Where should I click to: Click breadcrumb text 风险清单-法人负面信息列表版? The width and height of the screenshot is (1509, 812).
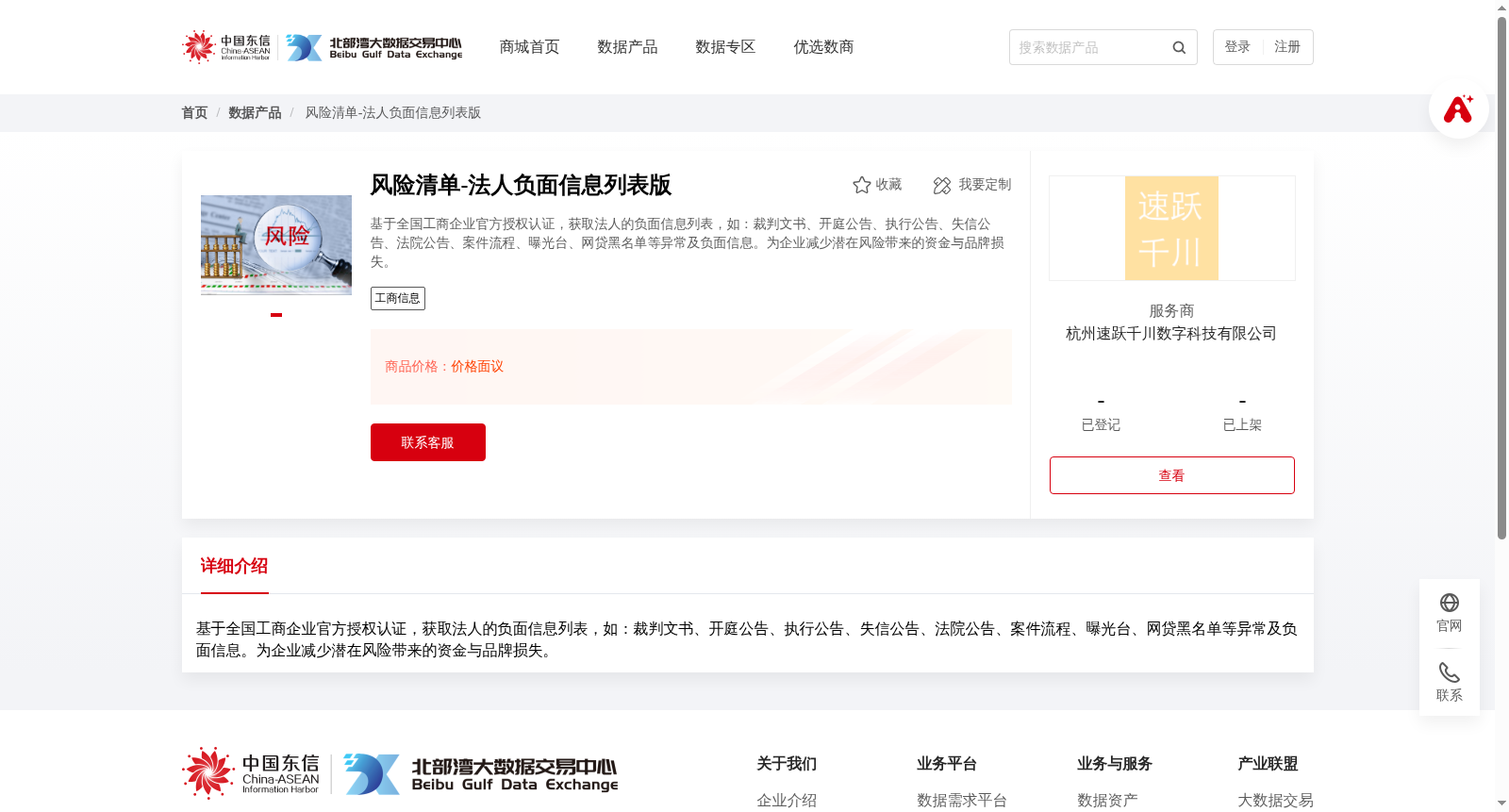tap(393, 112)
